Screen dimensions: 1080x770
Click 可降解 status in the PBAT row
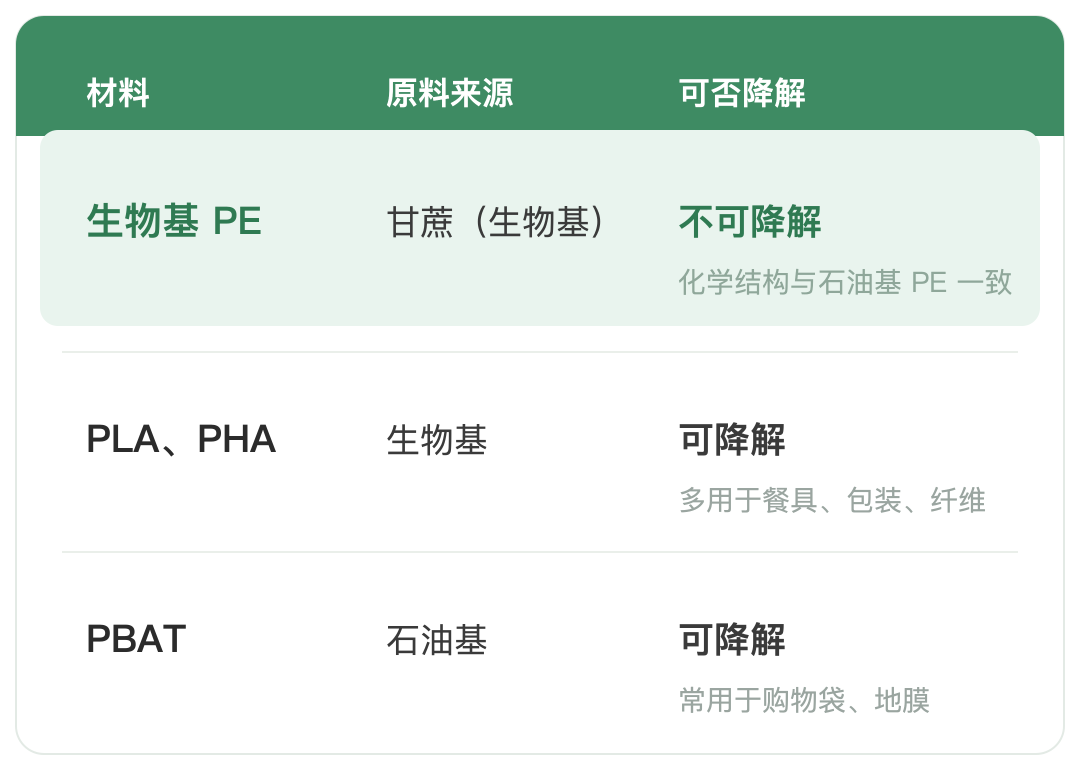[731, 639]
